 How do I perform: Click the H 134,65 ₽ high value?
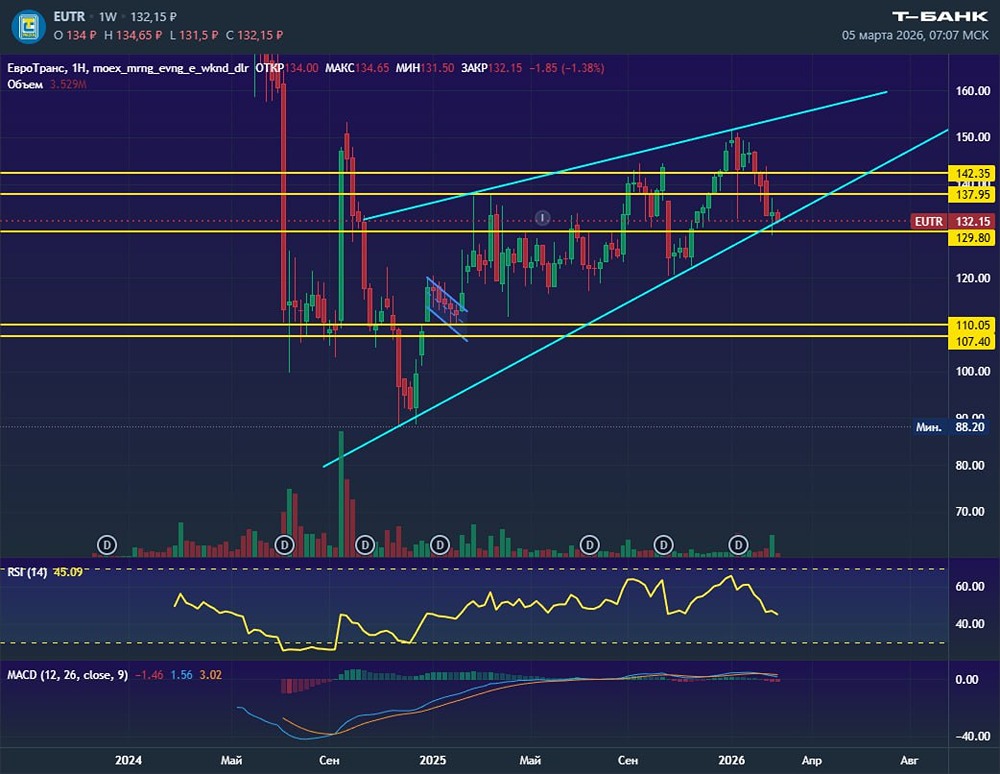click(133, 35)
